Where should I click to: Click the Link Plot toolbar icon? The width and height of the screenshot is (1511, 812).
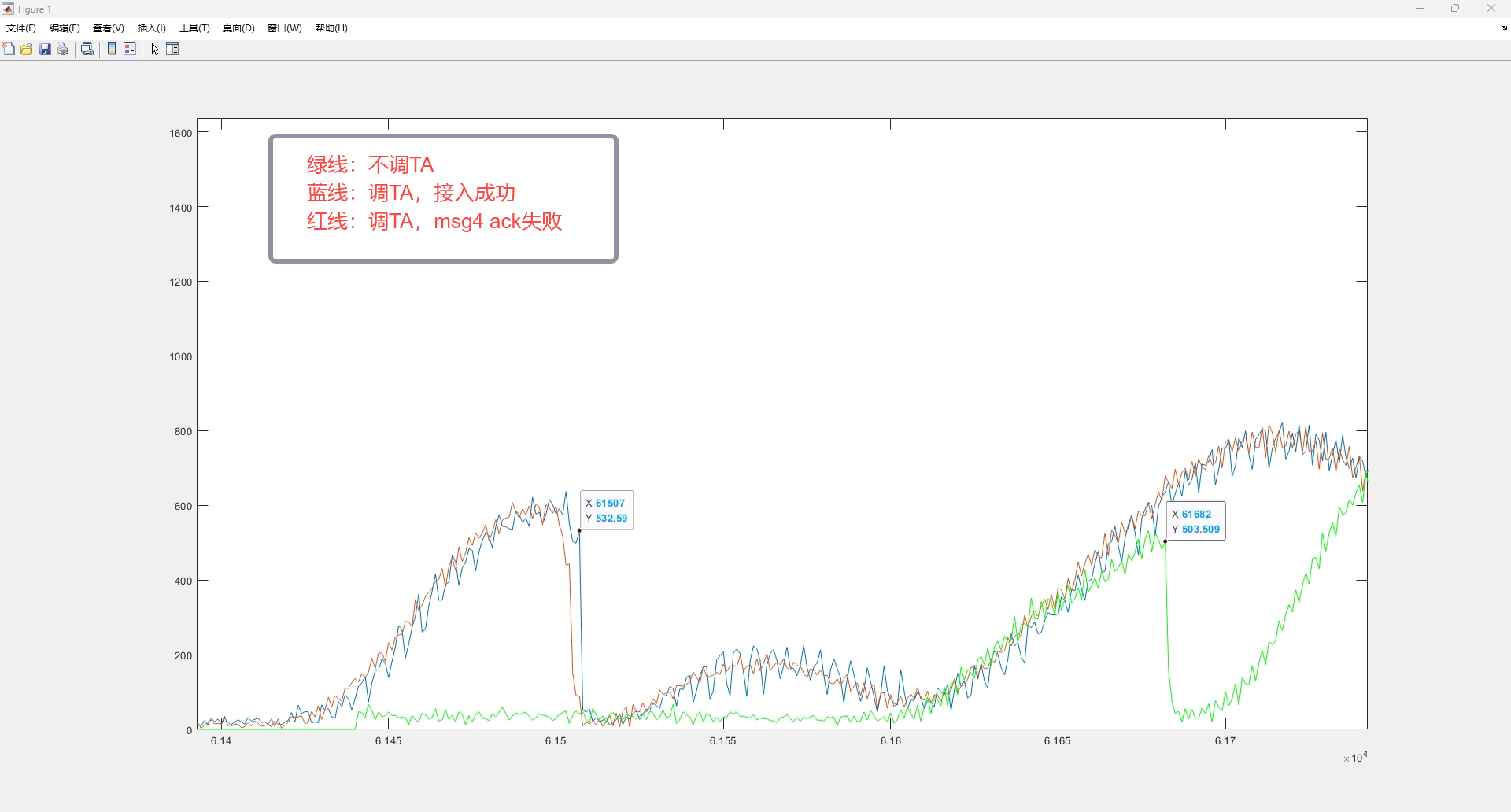tap(87, 49)
